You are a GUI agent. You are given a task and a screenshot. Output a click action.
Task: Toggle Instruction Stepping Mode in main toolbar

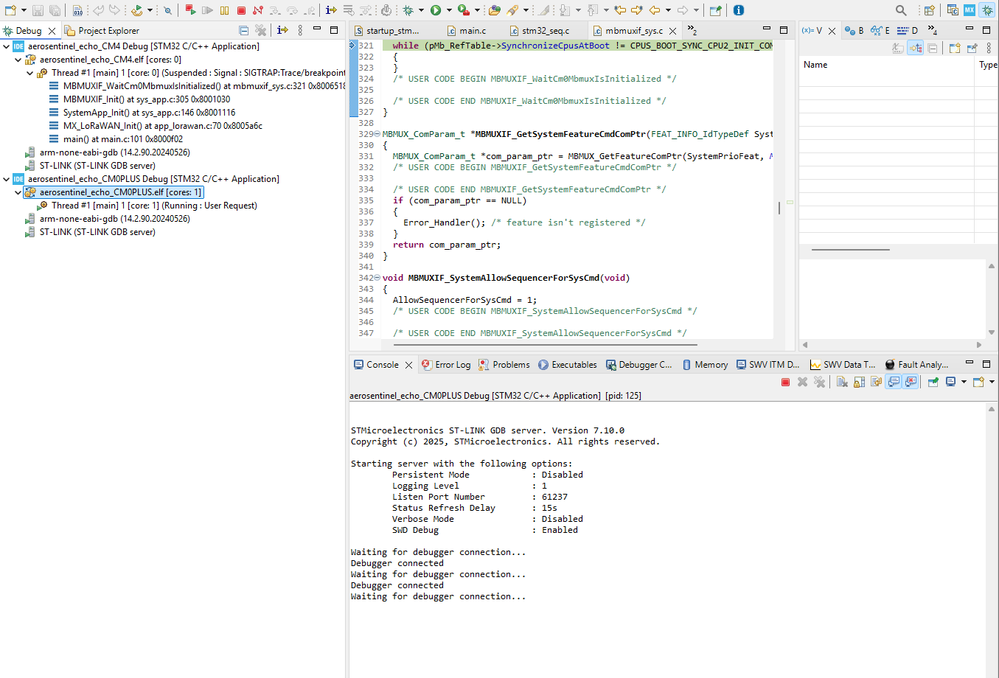click(331, 10)
